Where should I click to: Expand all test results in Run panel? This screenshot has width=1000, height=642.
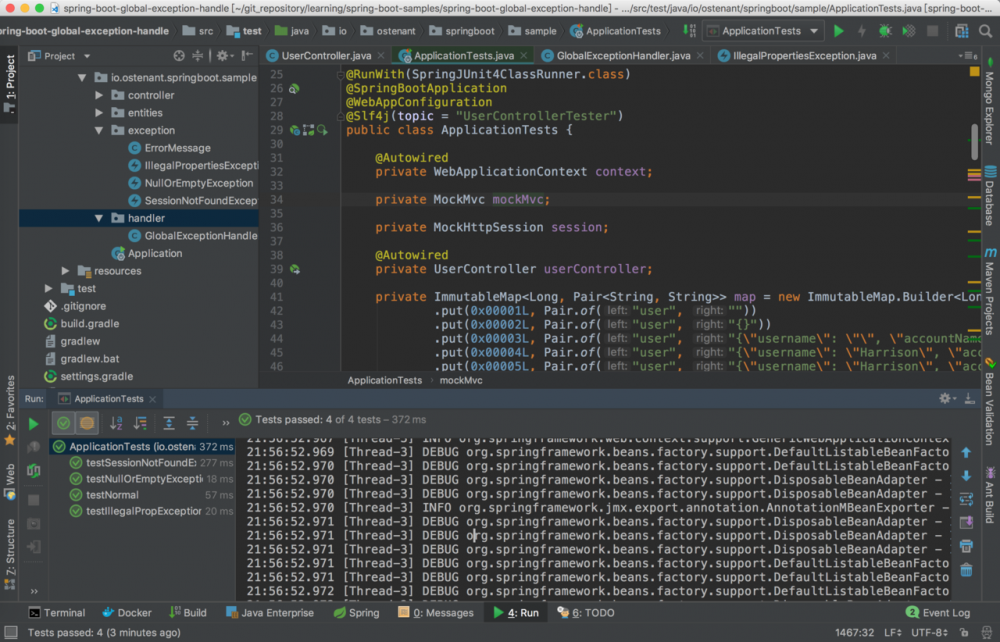click(x=168, y=424)
